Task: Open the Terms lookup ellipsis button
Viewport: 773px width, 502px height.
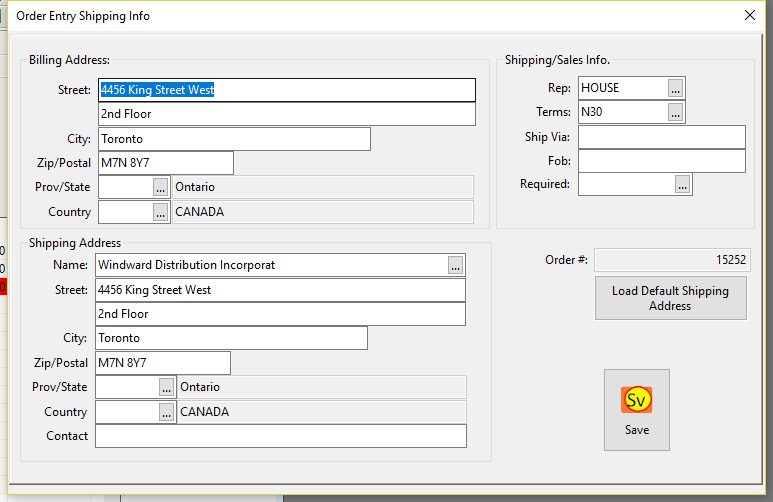Action: [676, 112]
